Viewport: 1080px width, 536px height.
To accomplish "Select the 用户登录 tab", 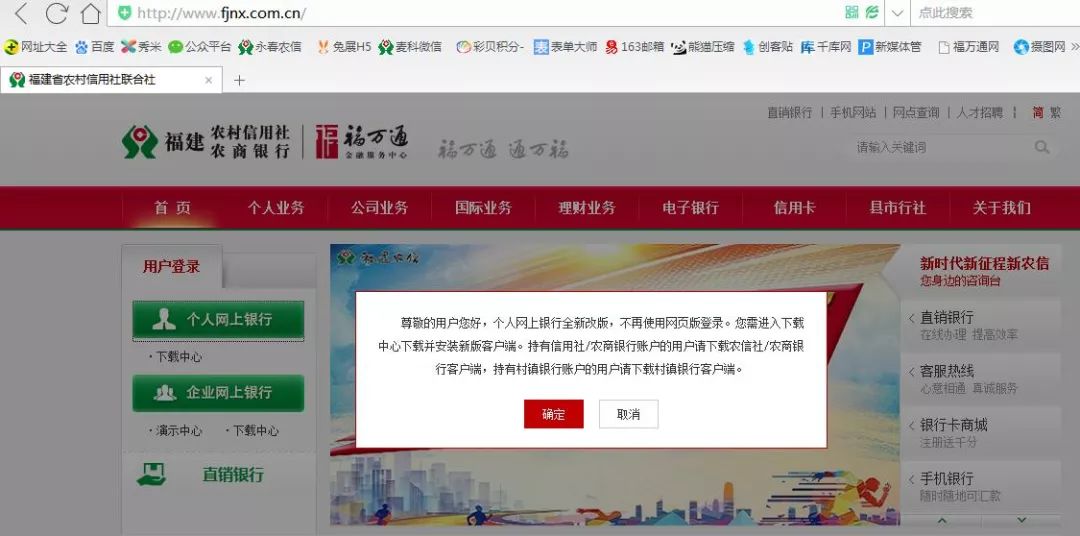I will coord(172,267).
